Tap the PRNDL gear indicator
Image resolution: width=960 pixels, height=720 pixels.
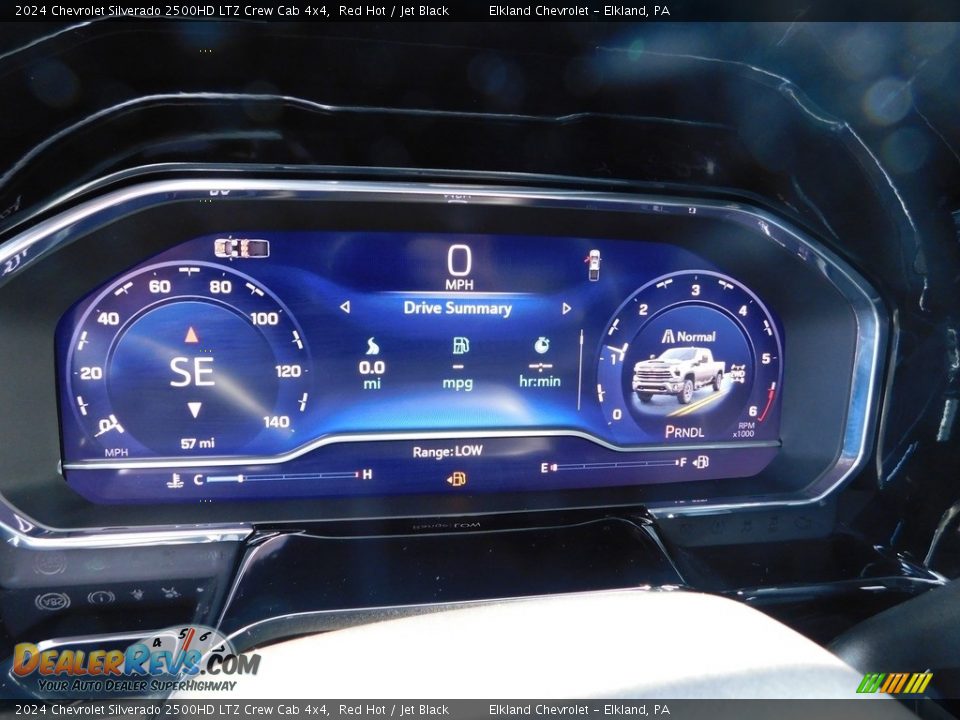[684, 432]
